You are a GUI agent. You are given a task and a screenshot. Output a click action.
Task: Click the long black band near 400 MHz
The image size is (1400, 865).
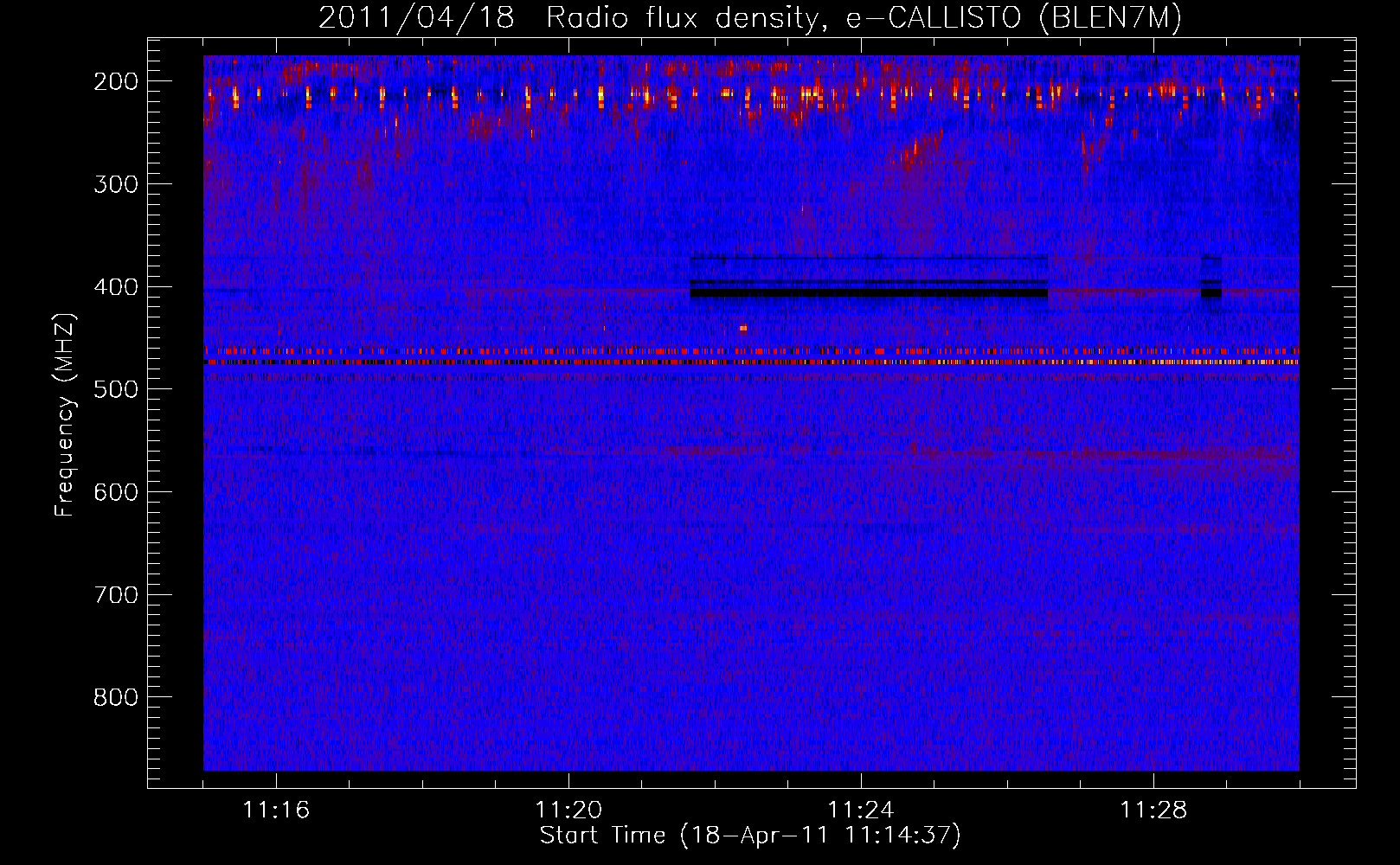click(869, 293)
